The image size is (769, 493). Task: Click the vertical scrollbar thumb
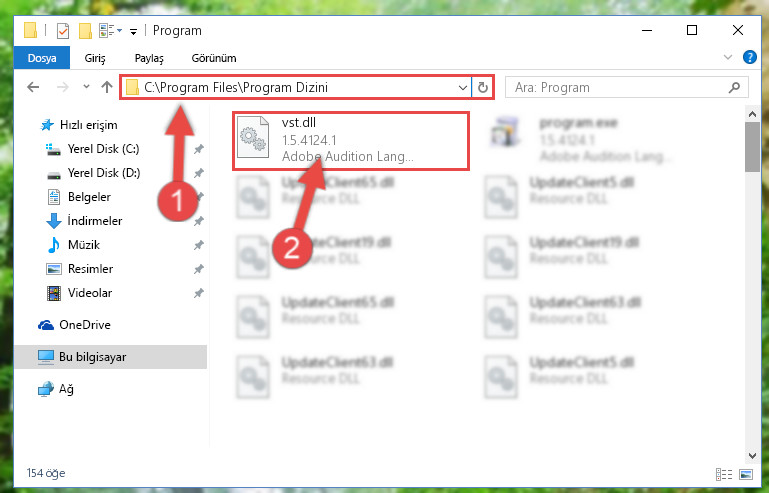[x=752, y=146]
